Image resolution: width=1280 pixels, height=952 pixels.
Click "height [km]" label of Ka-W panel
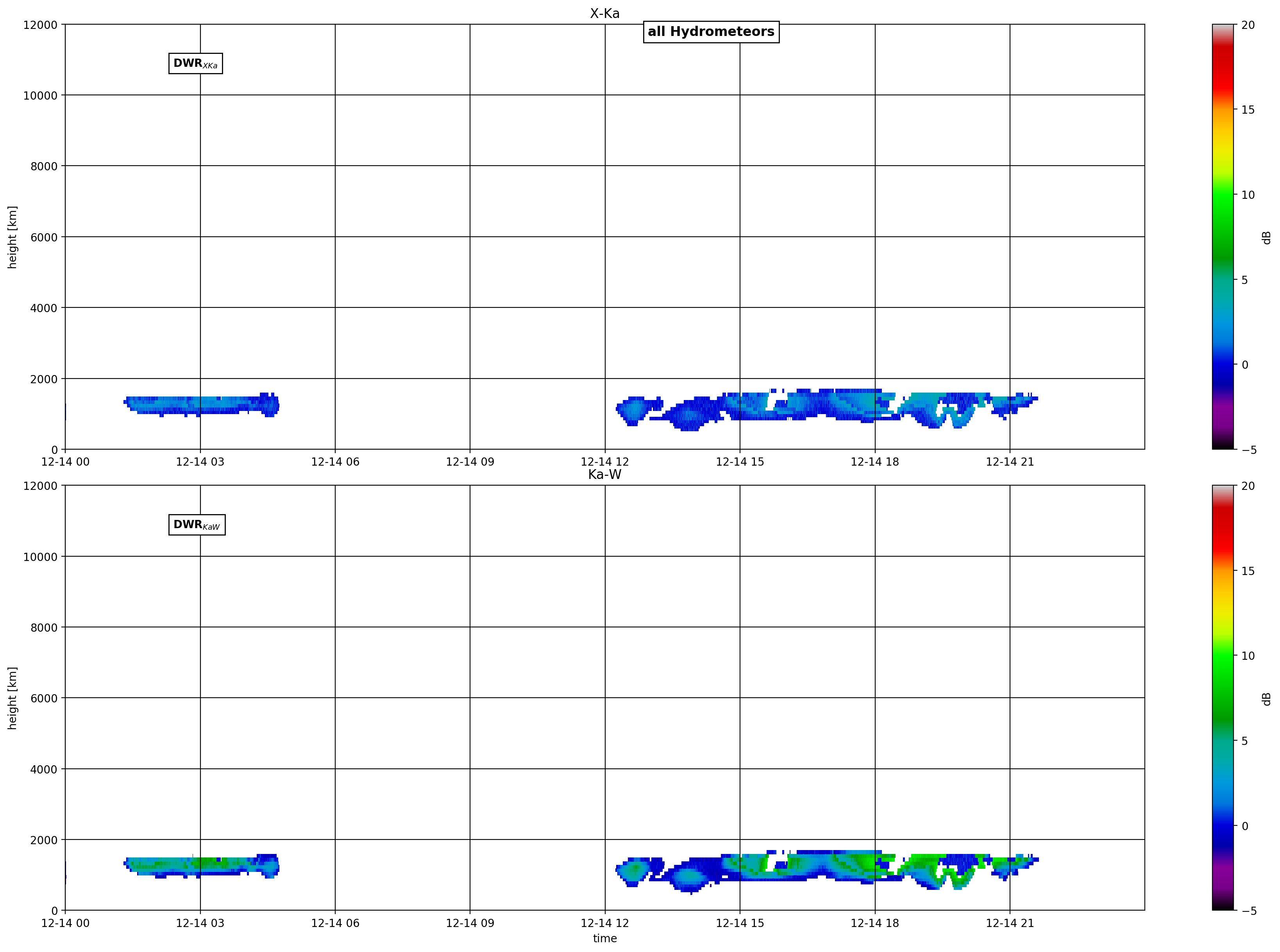click(12, 698)
